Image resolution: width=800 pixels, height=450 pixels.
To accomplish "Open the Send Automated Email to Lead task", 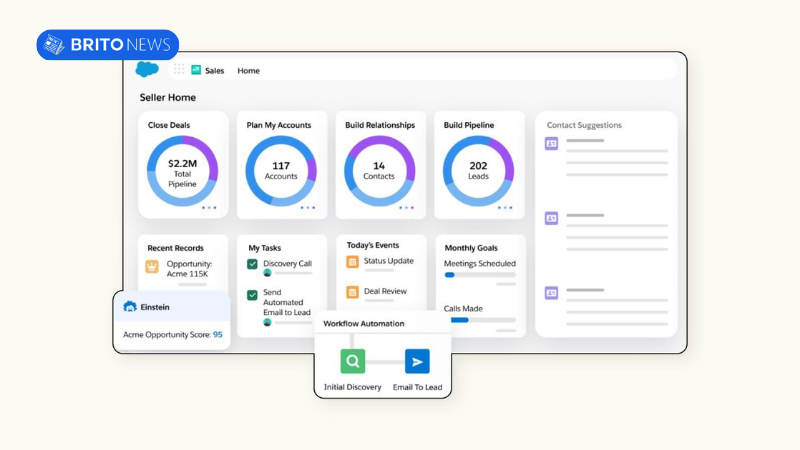I will pyautogui.click(x=287, y=302).
